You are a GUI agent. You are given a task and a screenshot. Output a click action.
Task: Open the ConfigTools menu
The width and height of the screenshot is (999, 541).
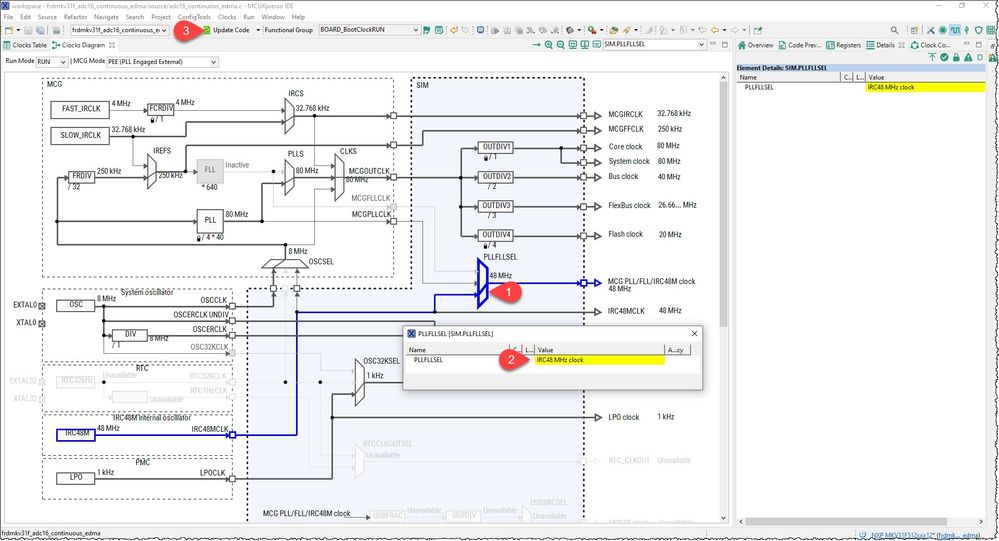pyautogui.click(x=194, y=17)
